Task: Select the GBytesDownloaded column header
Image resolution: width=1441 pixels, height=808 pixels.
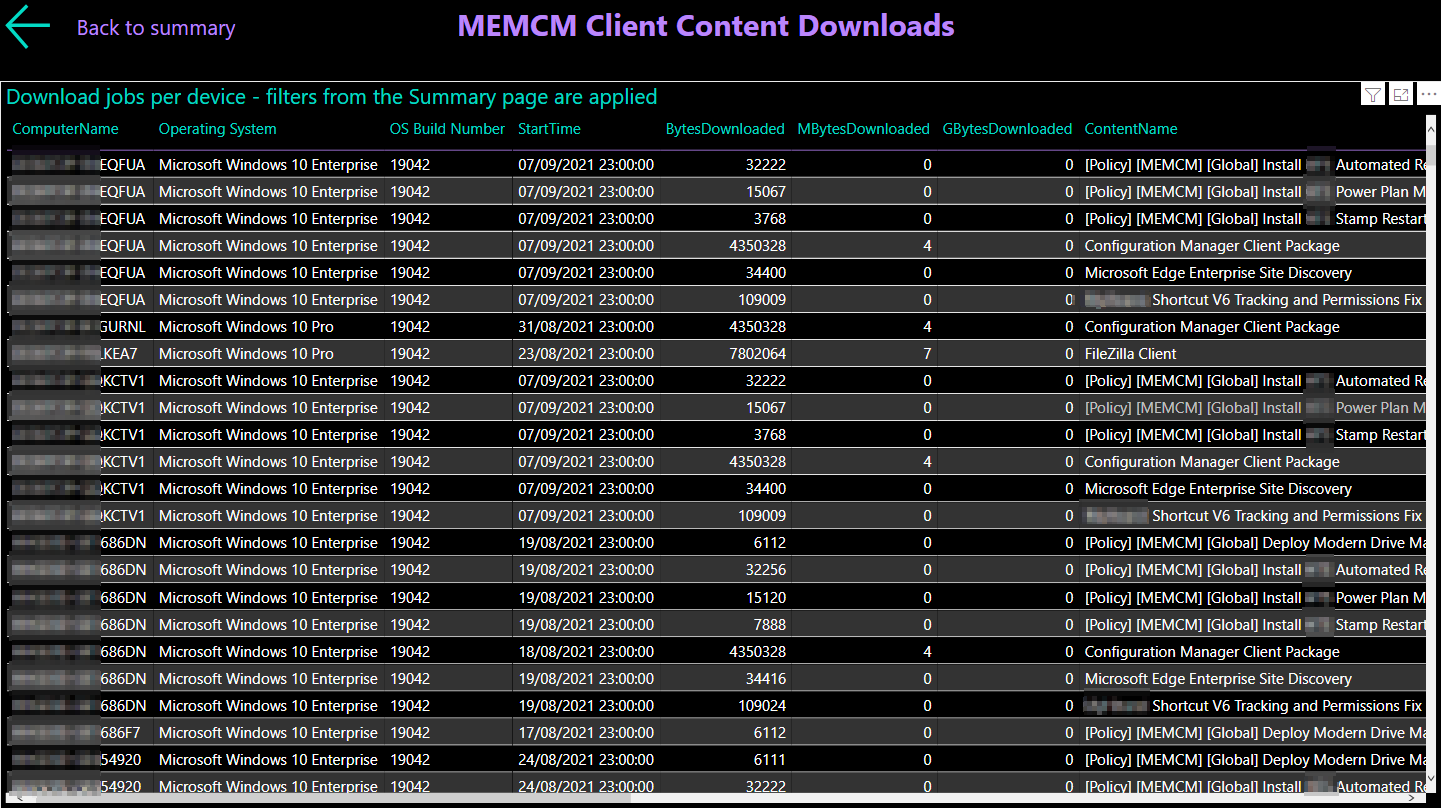Action: pos(1007,129)
